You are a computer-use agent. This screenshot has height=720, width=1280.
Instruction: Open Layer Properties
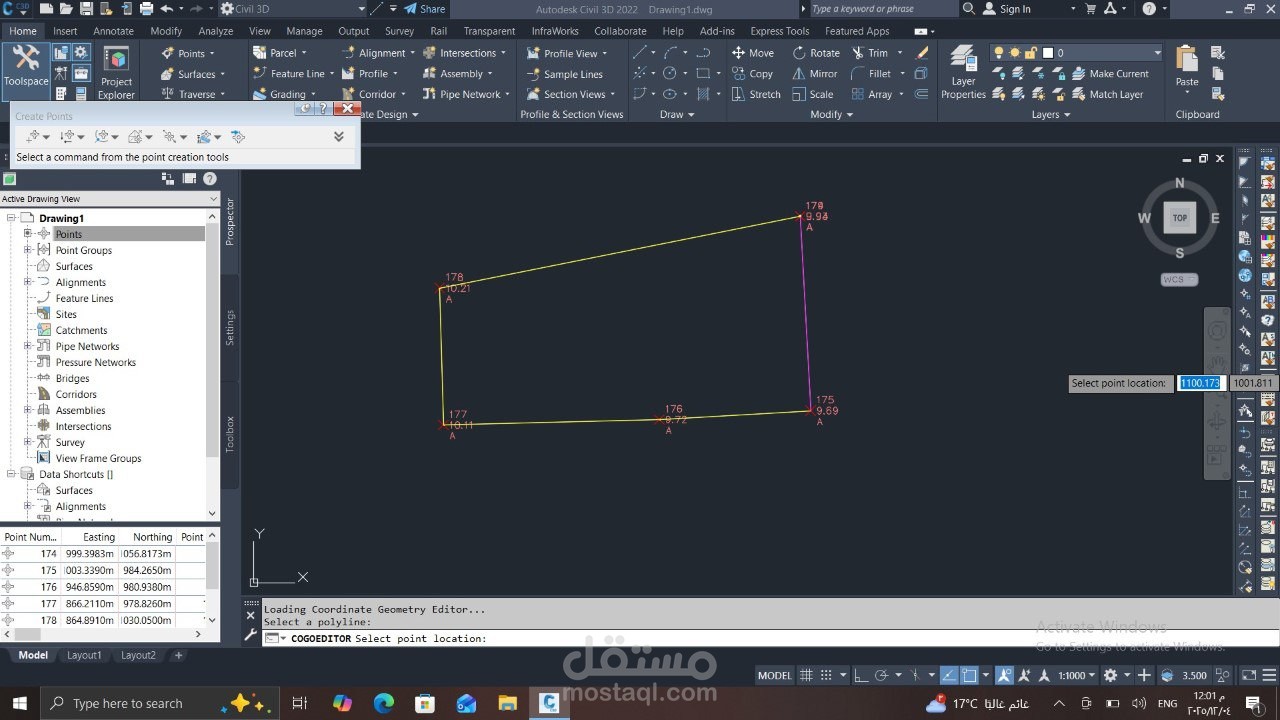963,72
